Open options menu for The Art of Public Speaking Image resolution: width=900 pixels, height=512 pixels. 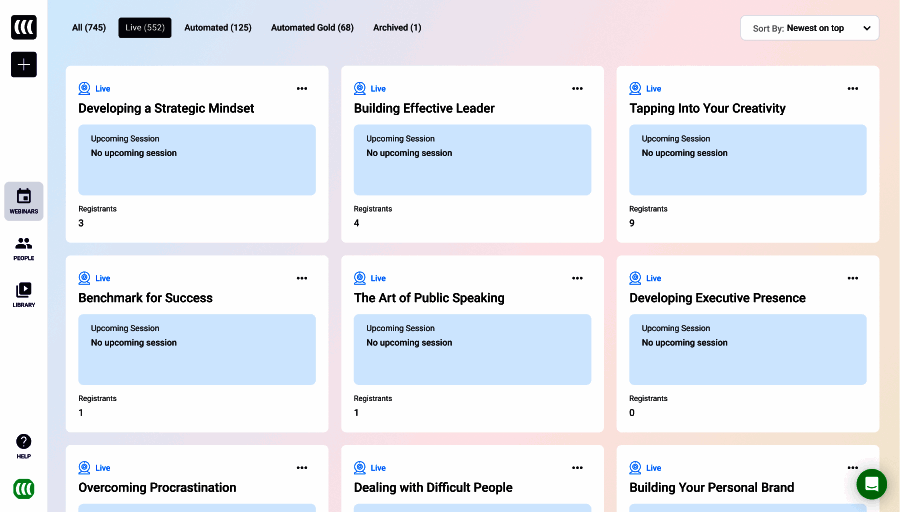tap(577, 278)
